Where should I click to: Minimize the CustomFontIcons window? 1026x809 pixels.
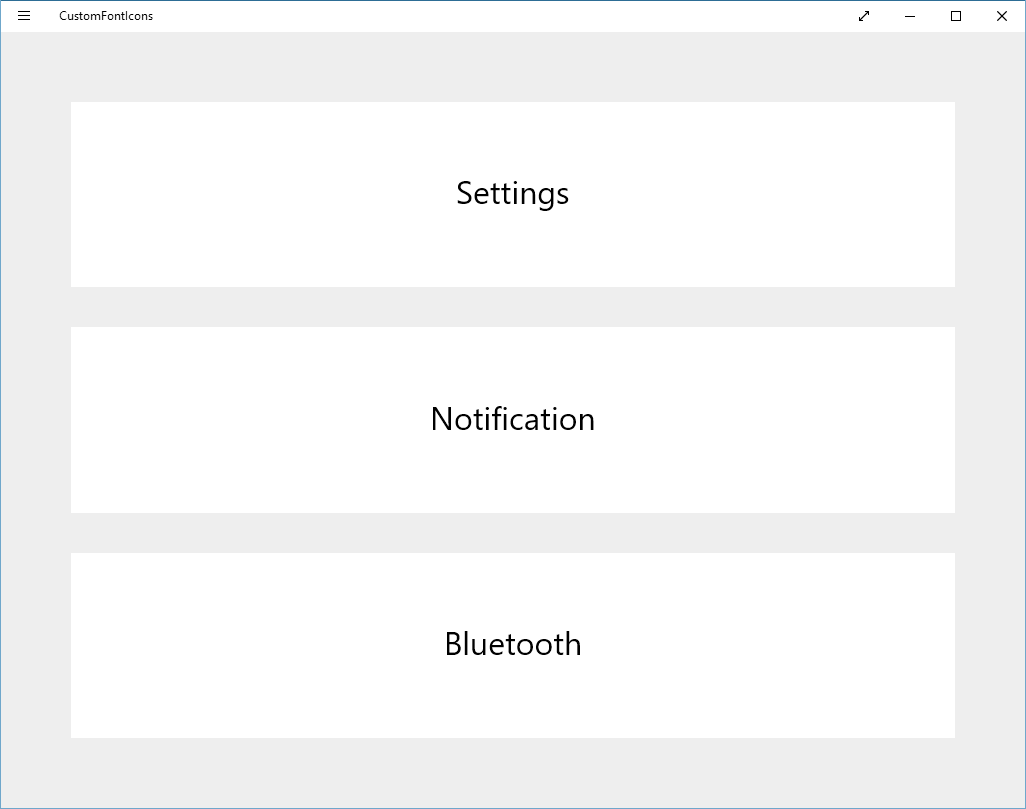pos(910,16)
